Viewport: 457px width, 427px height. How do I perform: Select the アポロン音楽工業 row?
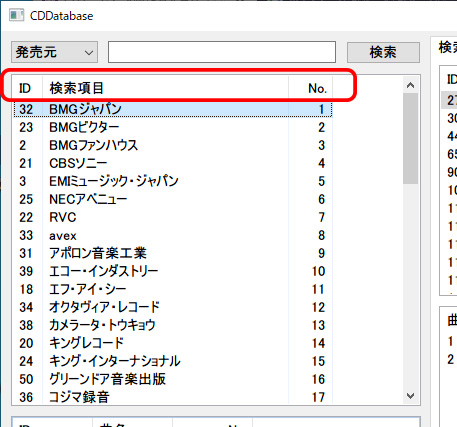[173, 253]
